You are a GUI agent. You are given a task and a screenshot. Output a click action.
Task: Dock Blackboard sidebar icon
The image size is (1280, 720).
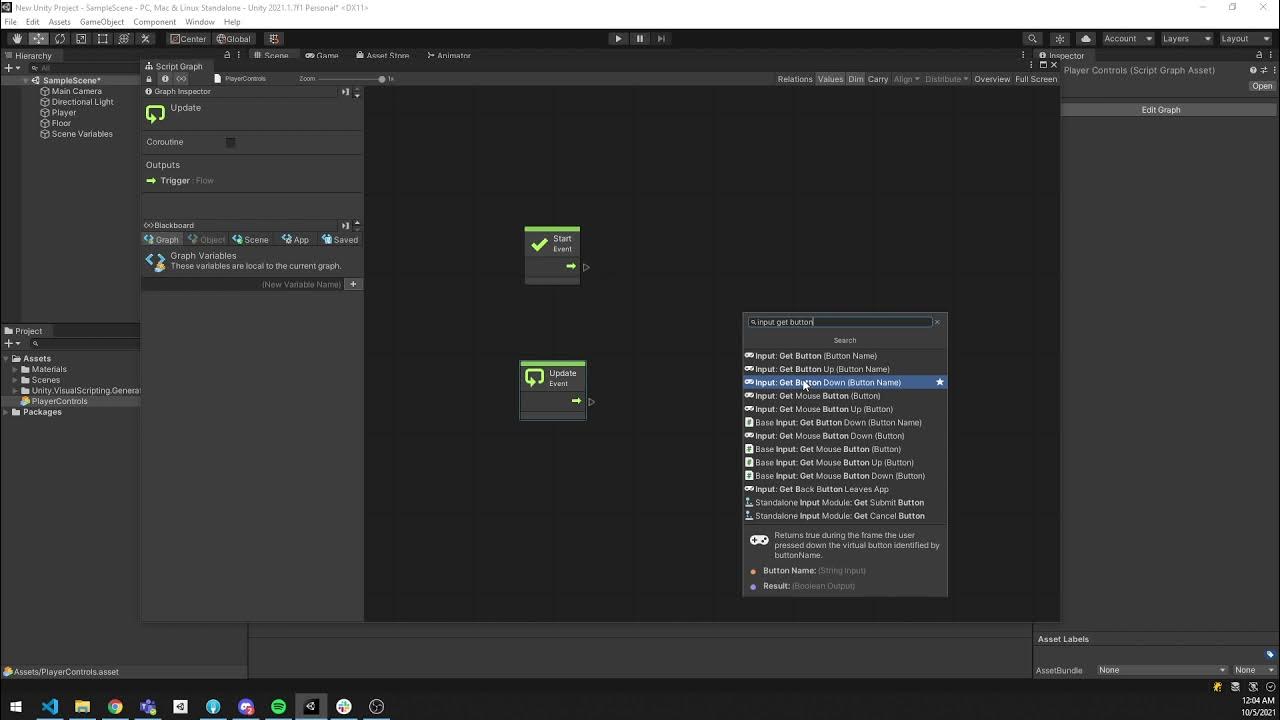tap(345, 225)
